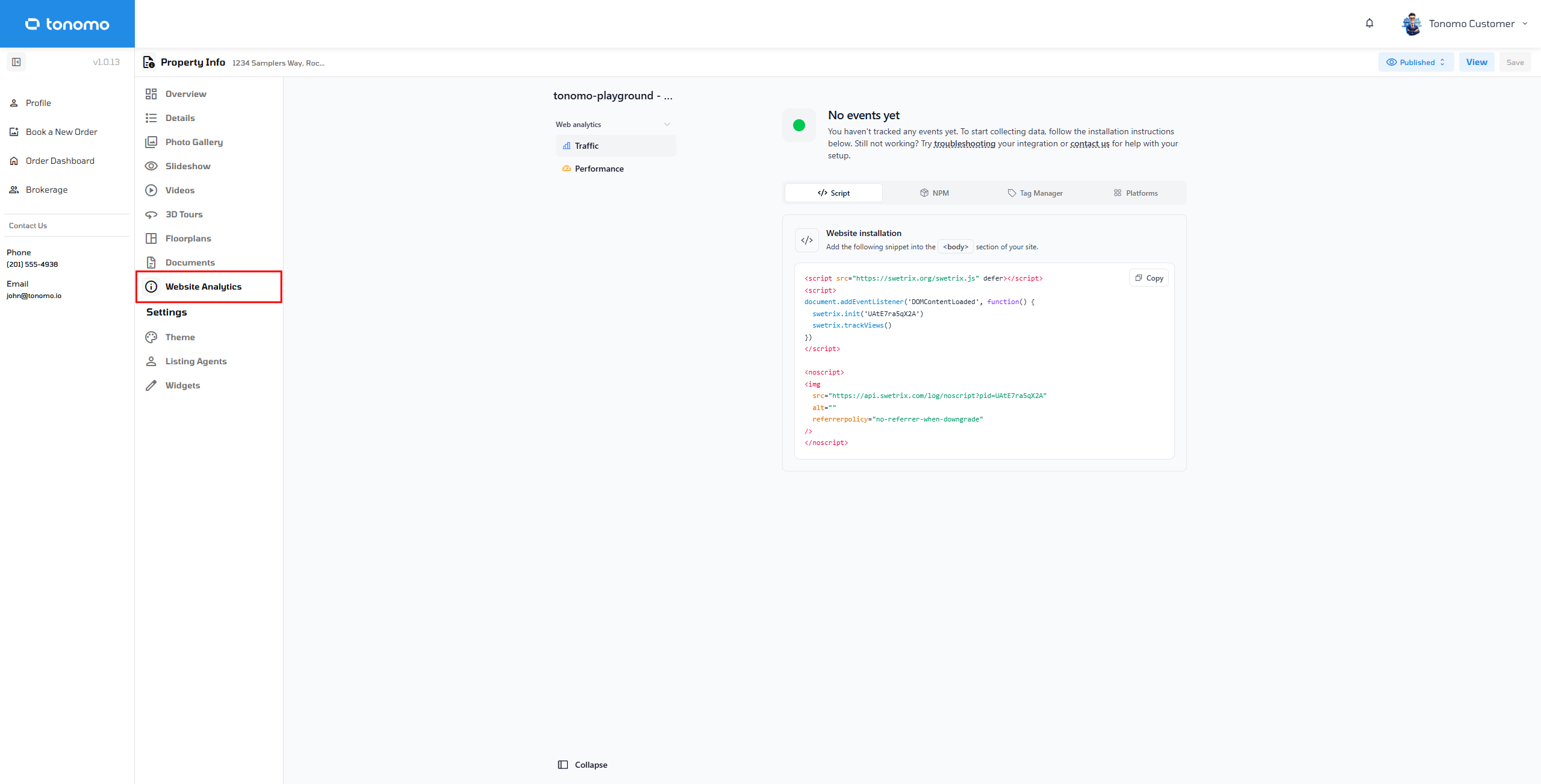The height and width of the screenshot is (784, 1541).
Task: Switch to the NPM tab
Action: (934, 193)
